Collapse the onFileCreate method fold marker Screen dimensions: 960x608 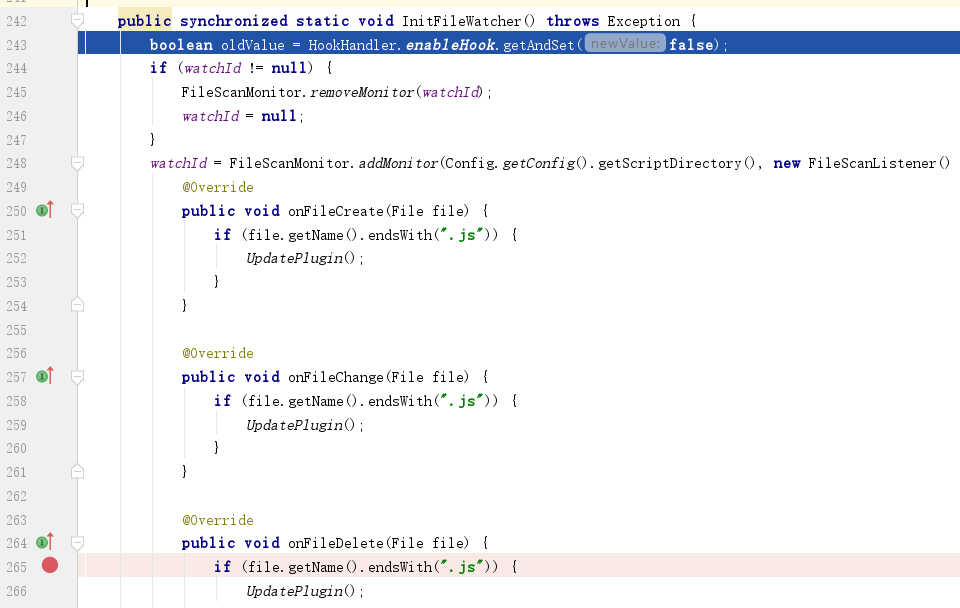pyautogui.click(x=78, y=211)
